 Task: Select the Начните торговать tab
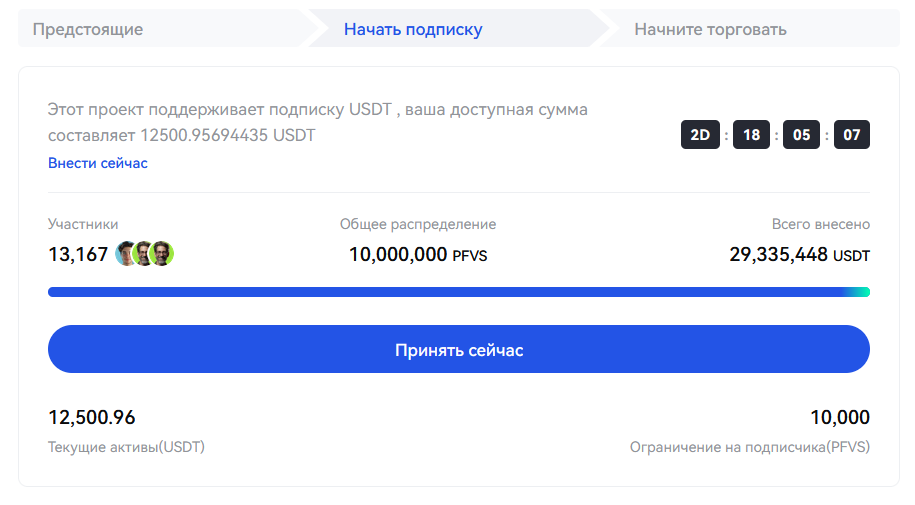710,29
